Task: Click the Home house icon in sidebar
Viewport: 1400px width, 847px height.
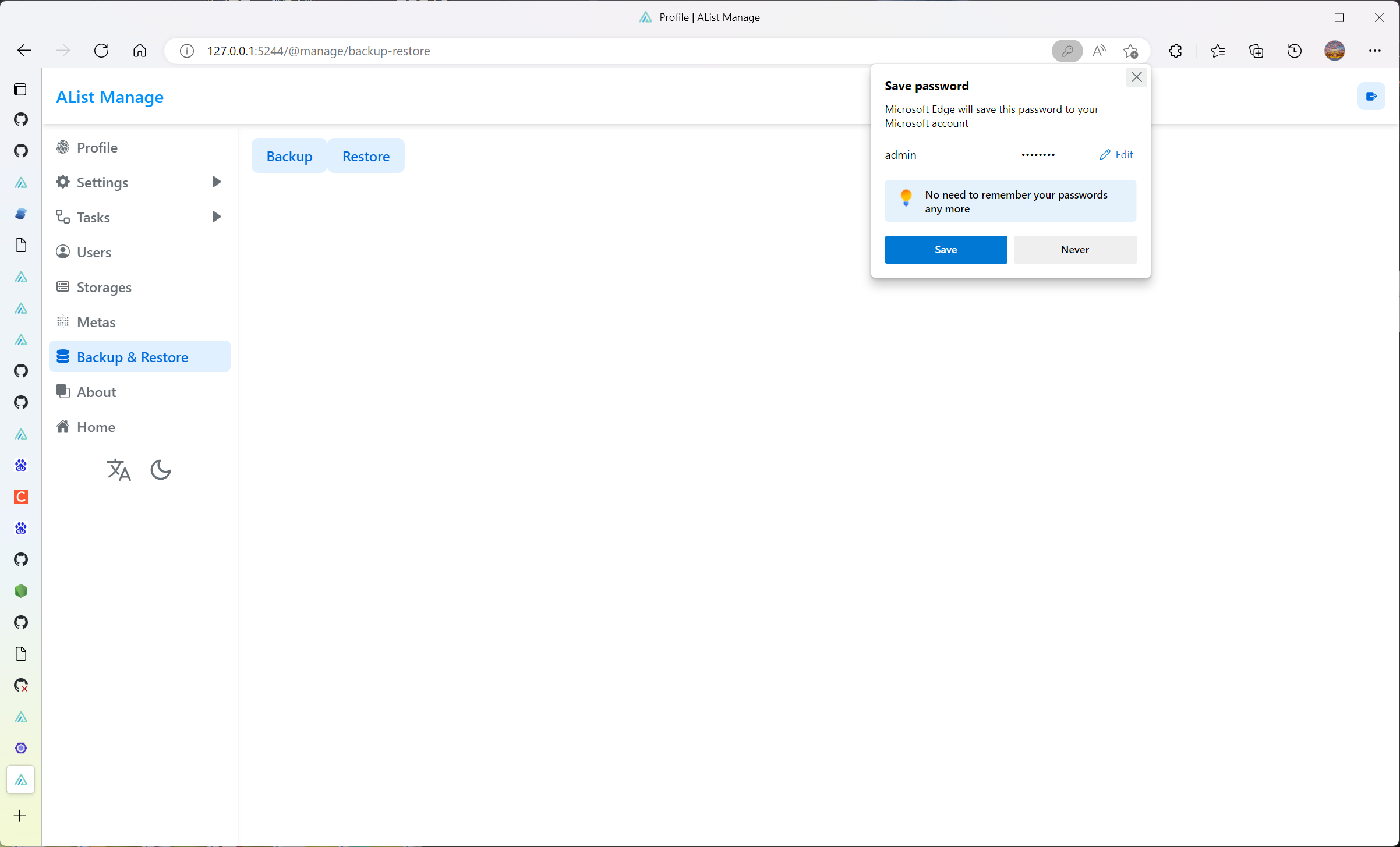Action: (63, 426)
